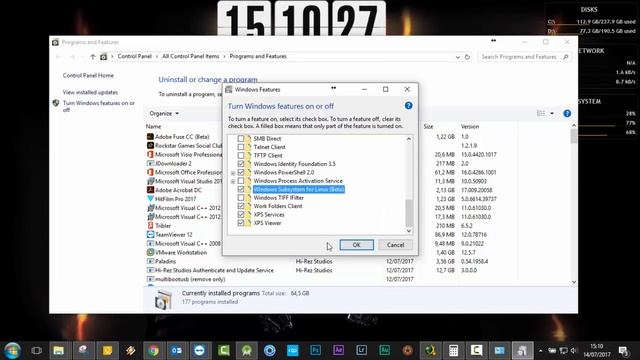Uncheck XPS Viewer checkbox
640x360 pixels.
point(241,223)
